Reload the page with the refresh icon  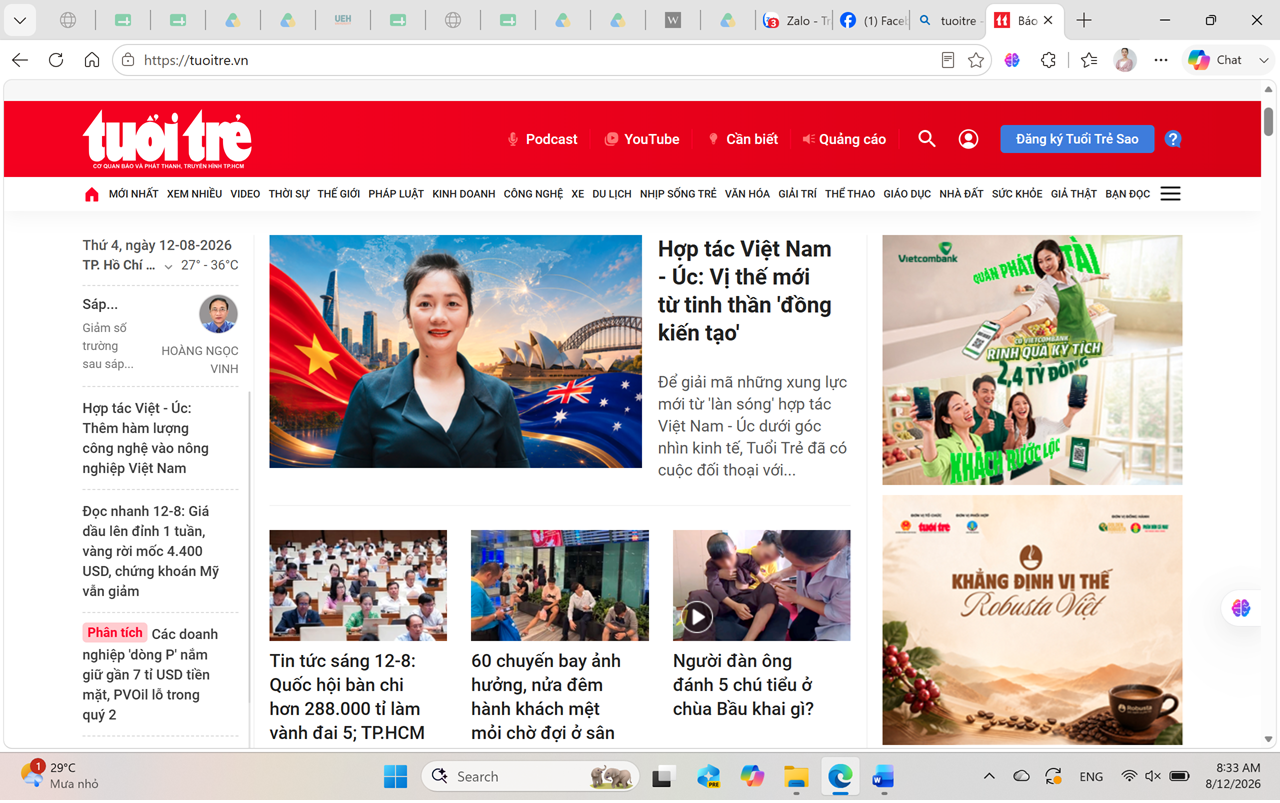click(x=56, y=60)
